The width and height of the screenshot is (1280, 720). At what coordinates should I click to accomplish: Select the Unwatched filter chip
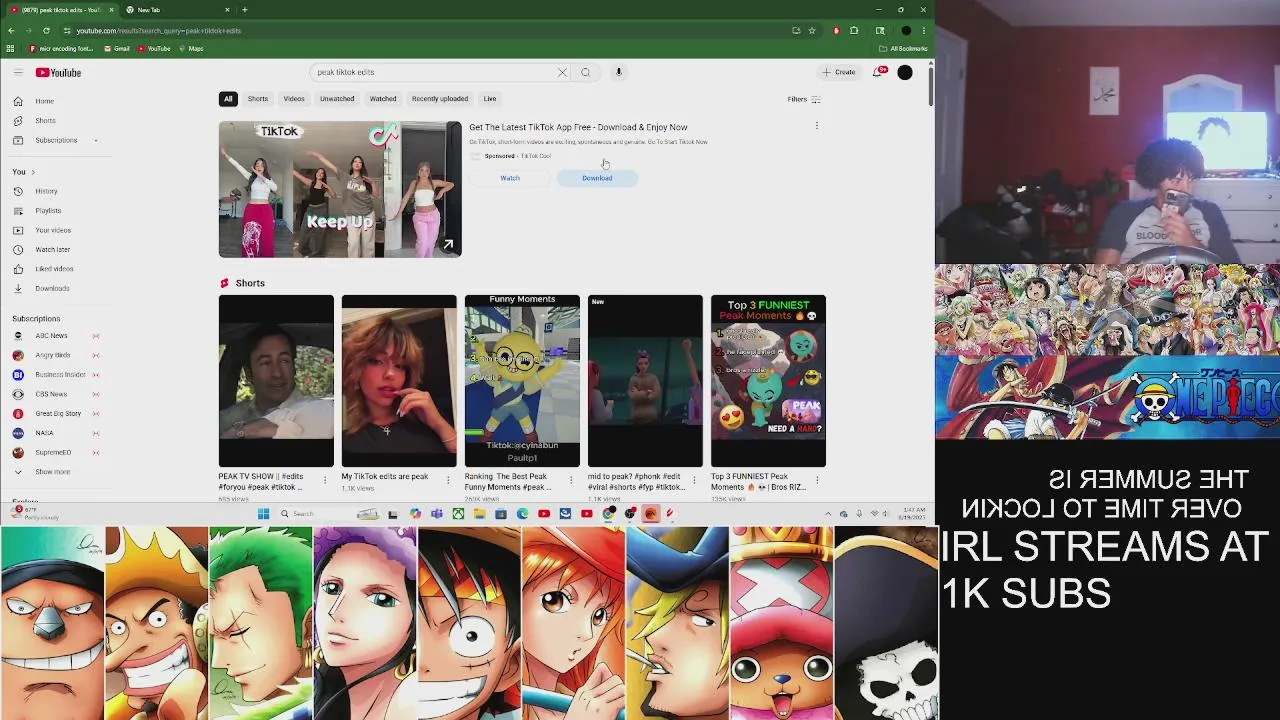pyautogui.click(x=337, y=99)
